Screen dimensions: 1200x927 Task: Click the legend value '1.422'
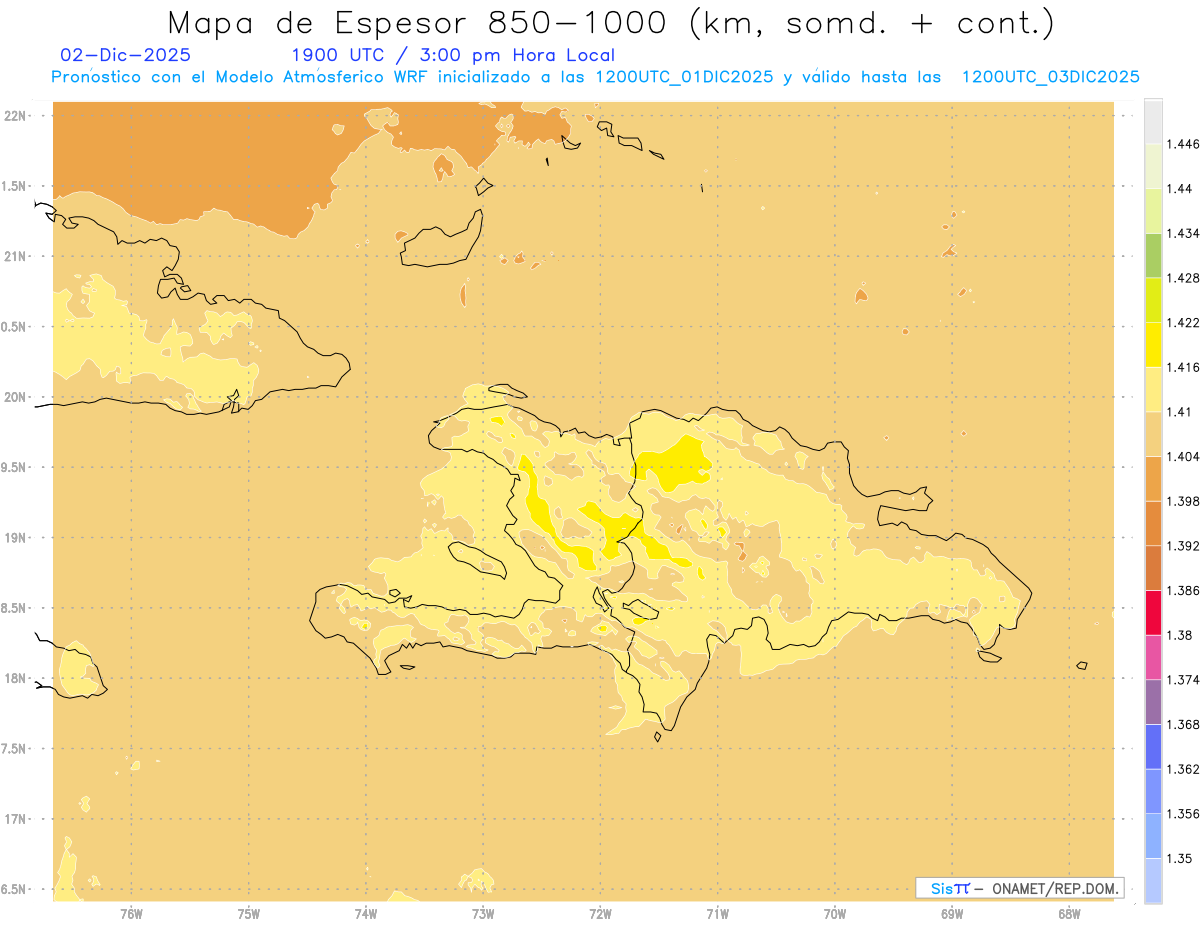(x=1182, y=322)
